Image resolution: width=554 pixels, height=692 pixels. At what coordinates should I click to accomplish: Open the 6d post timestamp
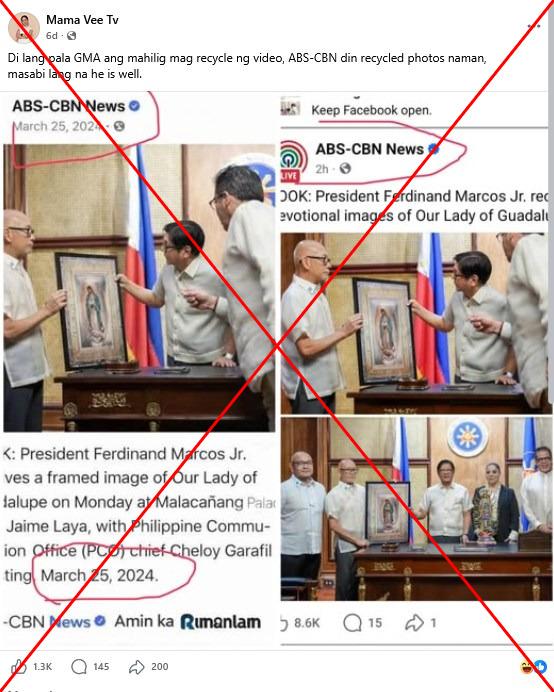point(52,36)
